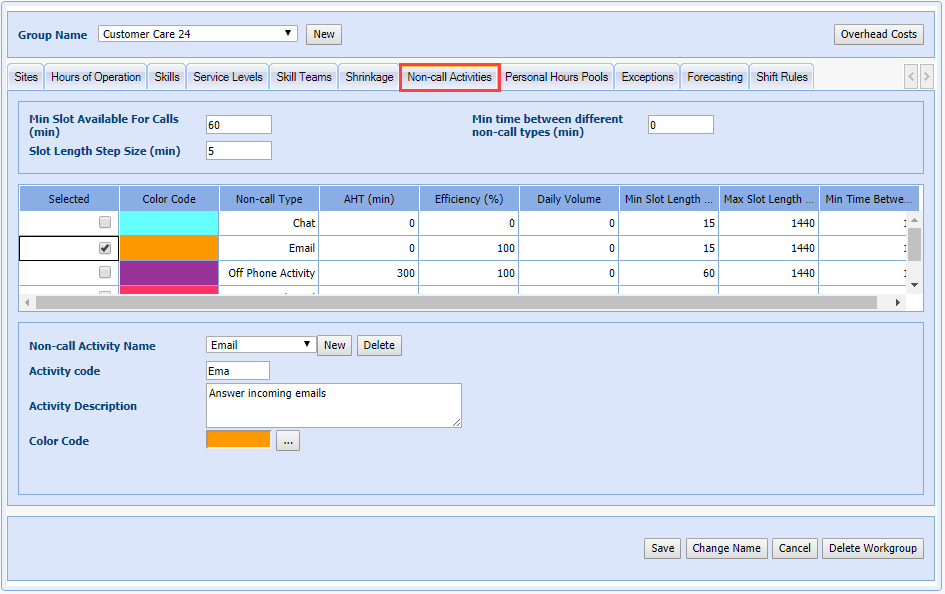Uncheck the Email row checkbox
The image size is (945, 594).
(105, 248)
